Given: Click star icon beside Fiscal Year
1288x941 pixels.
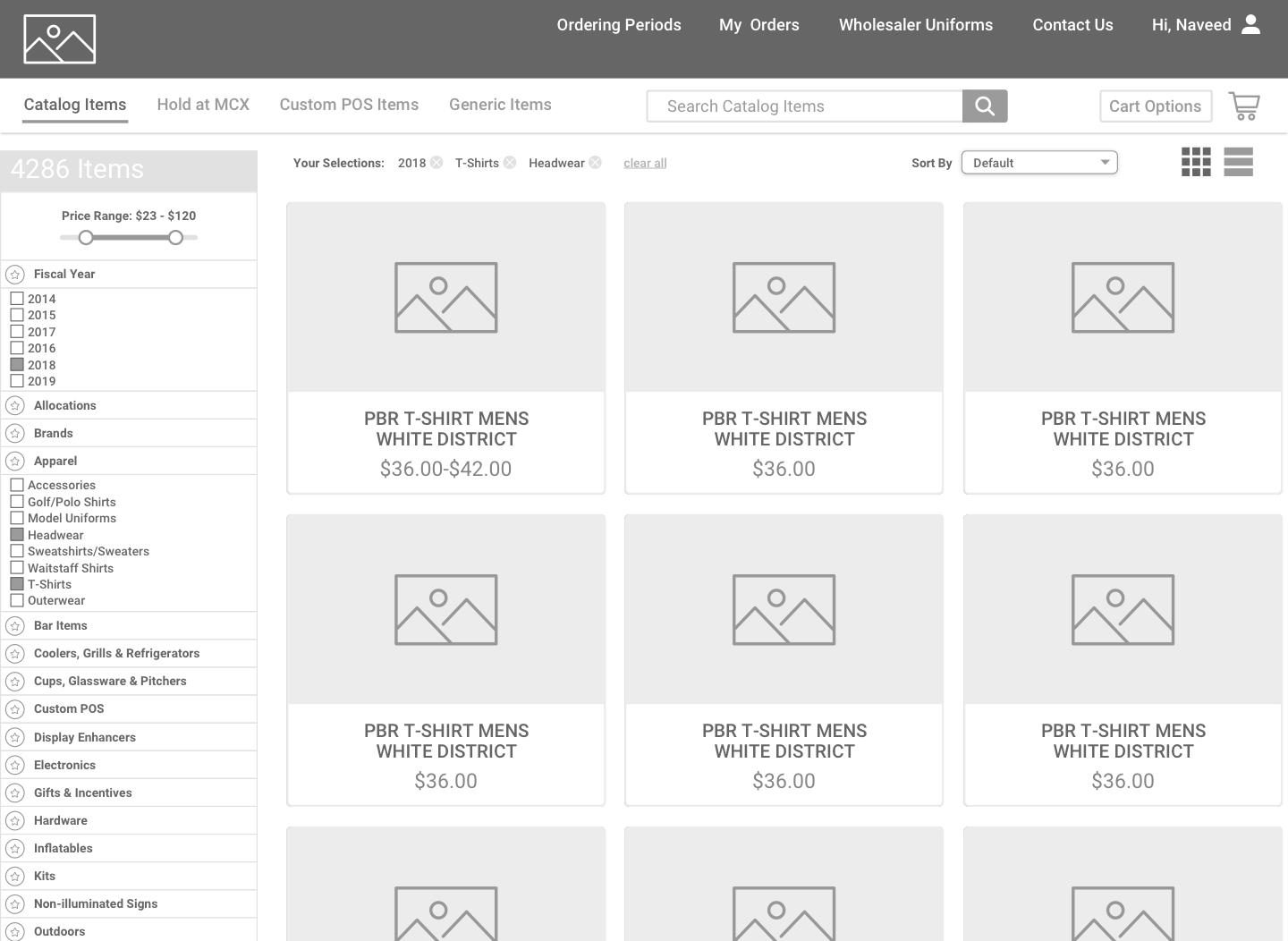Looking at the screenshot, I should click(x=15, y=275).
